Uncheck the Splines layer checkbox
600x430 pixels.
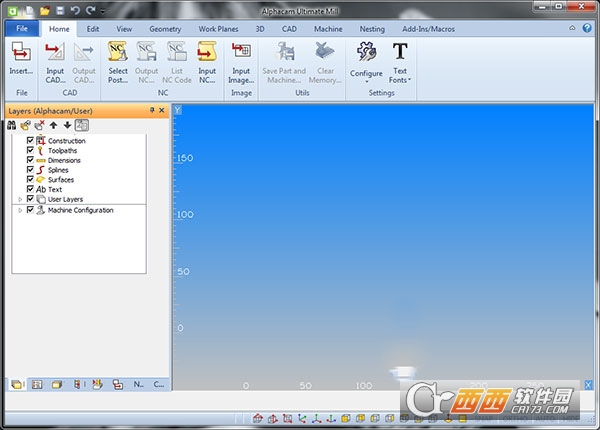click(x=30, y=169)
